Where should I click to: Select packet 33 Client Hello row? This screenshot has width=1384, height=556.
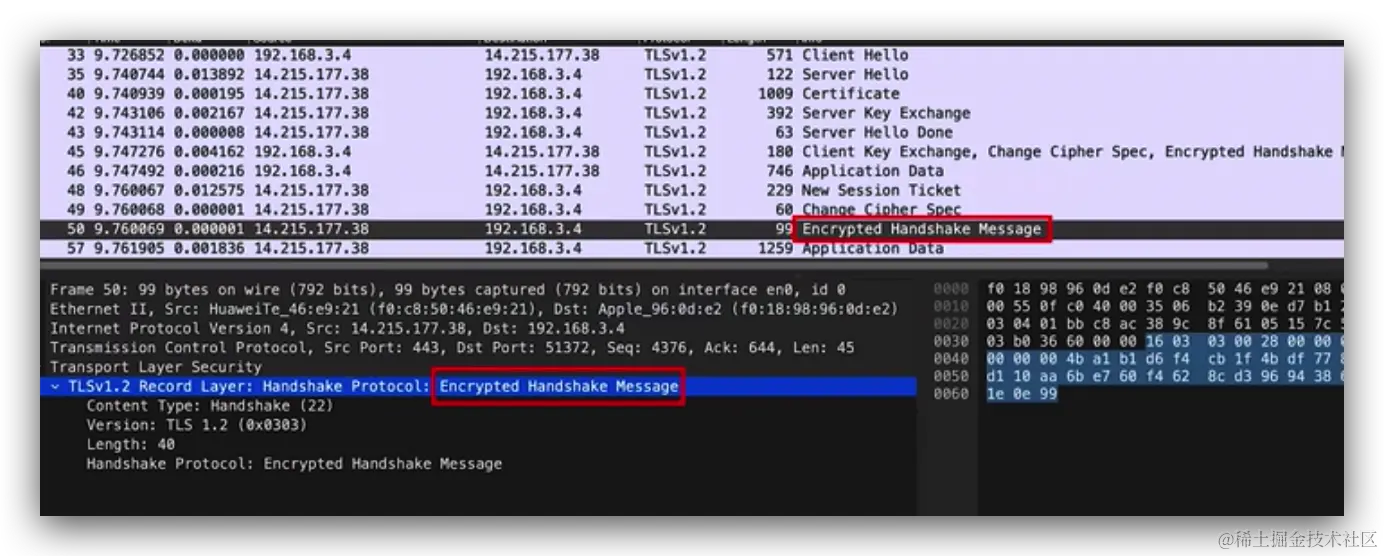pyautogui.click(x=692, y=55)
